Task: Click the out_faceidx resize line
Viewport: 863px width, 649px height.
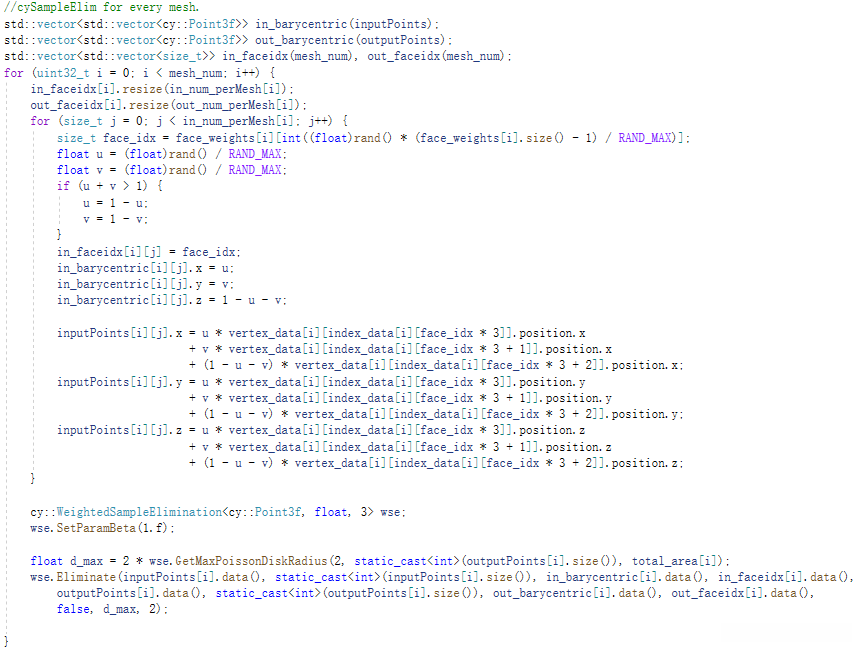Action: click(168, 105)
